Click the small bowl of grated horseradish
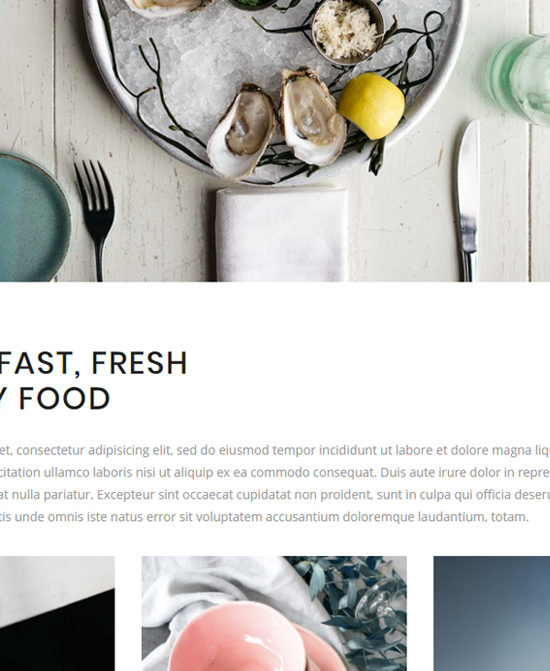Screen dimensions: 550x671 click(348, 31)
